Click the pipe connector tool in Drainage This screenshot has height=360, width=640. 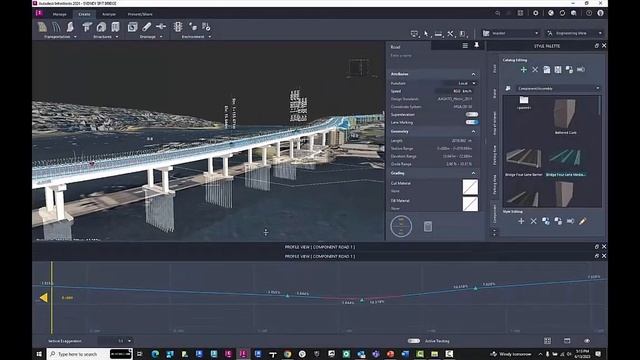click(161, 27)
